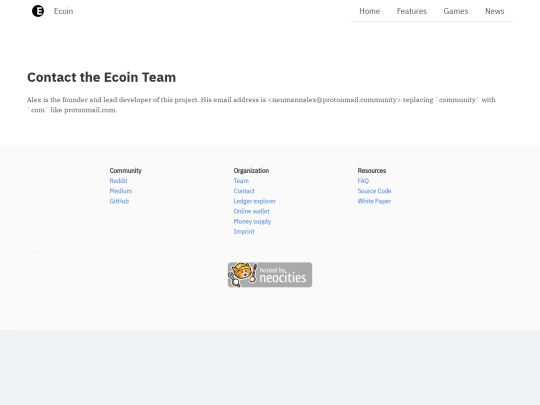Open the News menu item
The image size is (540, 405).
coord(495,11)
